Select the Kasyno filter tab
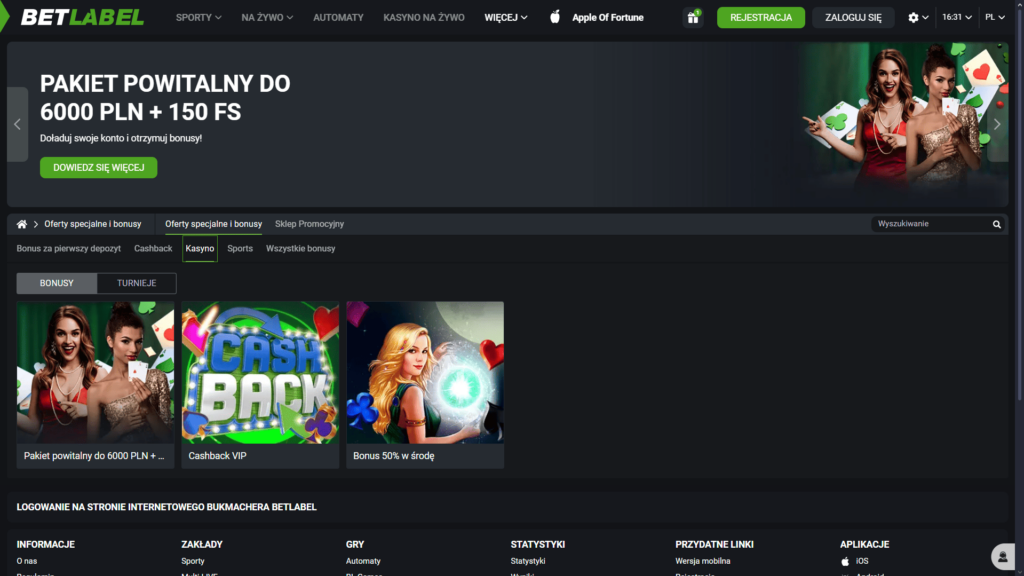The height and width of the screenshot is (576, 1024). click(199, 248)
